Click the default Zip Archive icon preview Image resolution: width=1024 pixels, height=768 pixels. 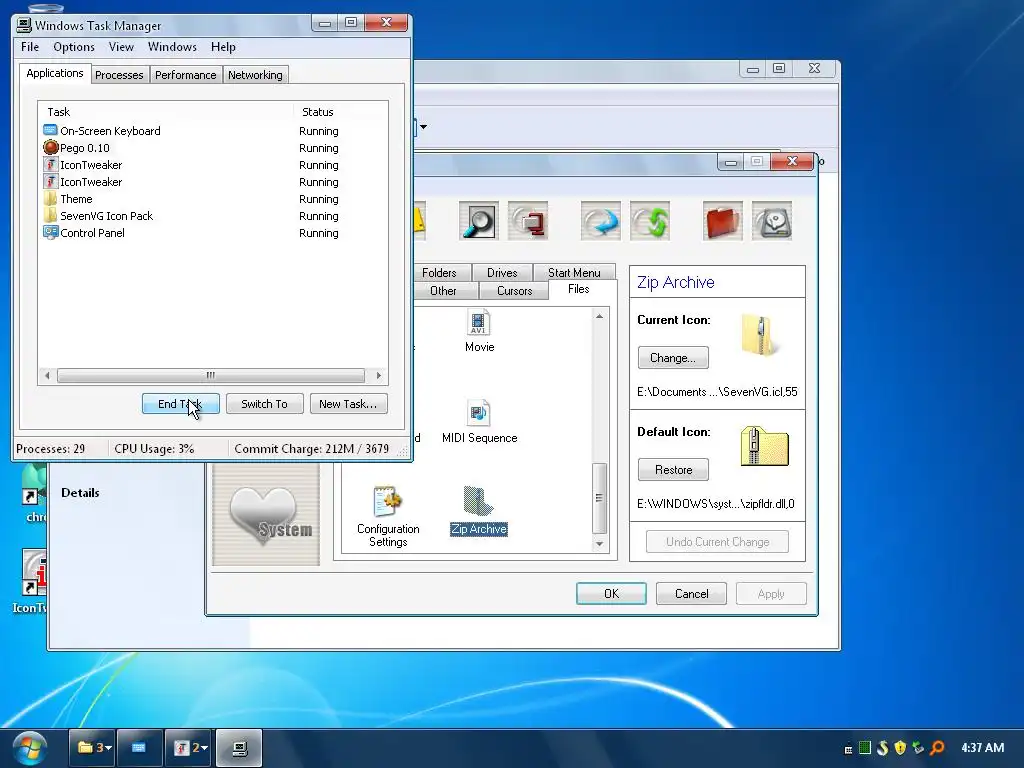pos(764,447)
